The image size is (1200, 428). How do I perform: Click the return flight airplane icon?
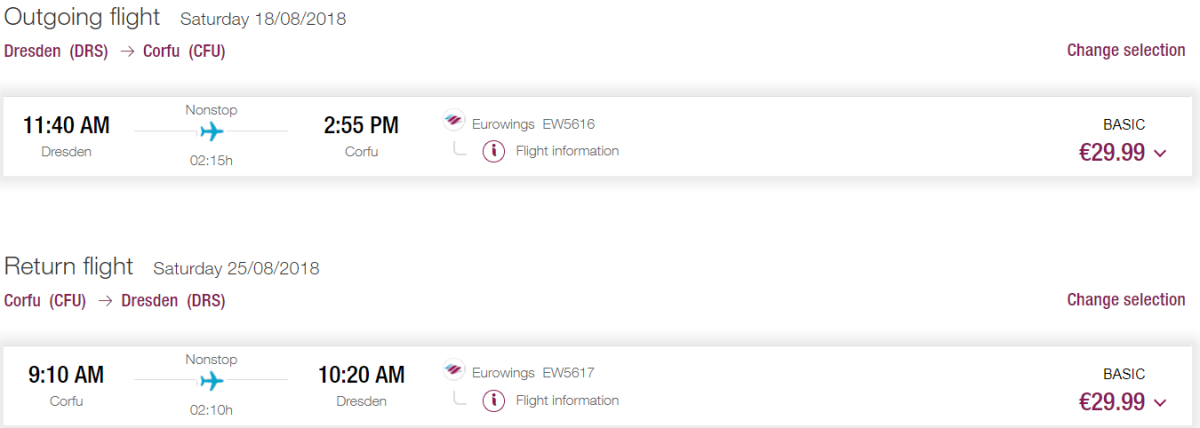(x=211, y=381)
